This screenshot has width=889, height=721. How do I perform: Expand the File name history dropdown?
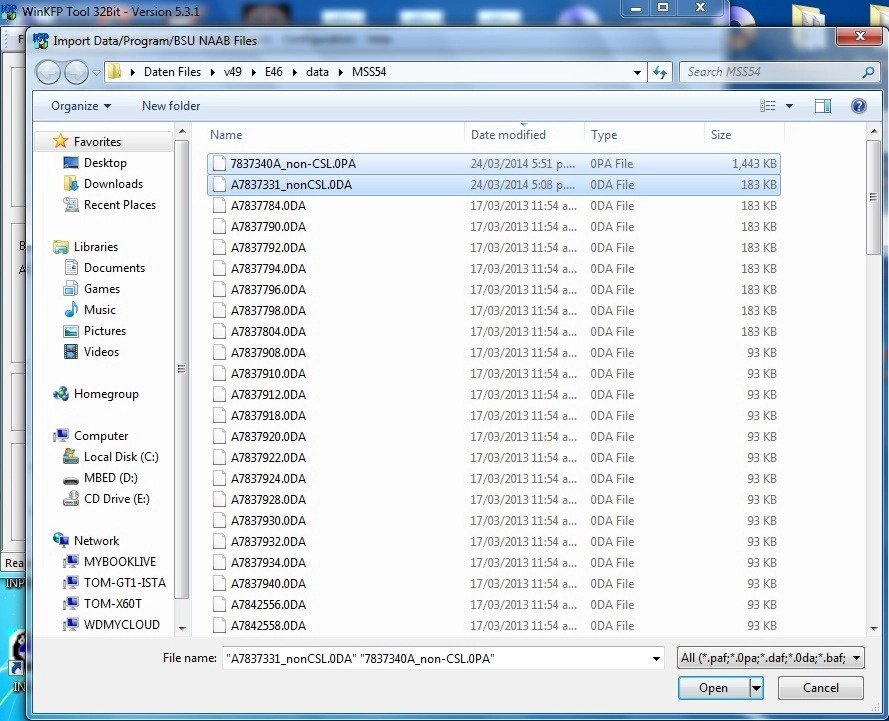[656, 659]
